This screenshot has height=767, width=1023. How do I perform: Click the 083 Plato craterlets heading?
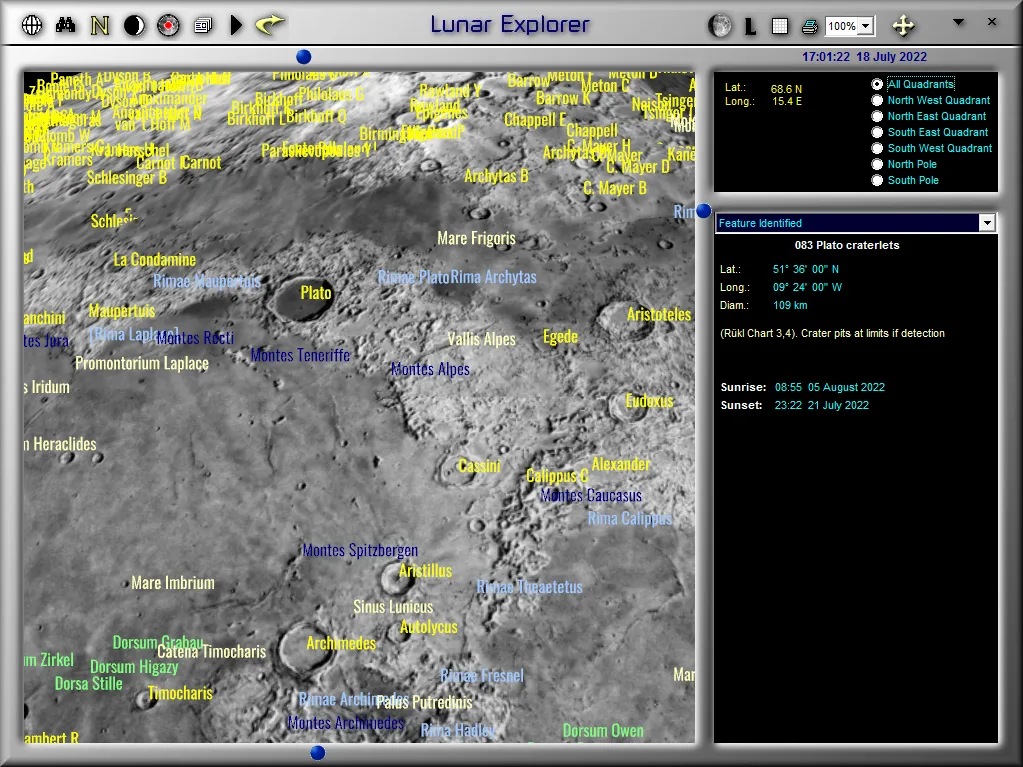(847, 245)
